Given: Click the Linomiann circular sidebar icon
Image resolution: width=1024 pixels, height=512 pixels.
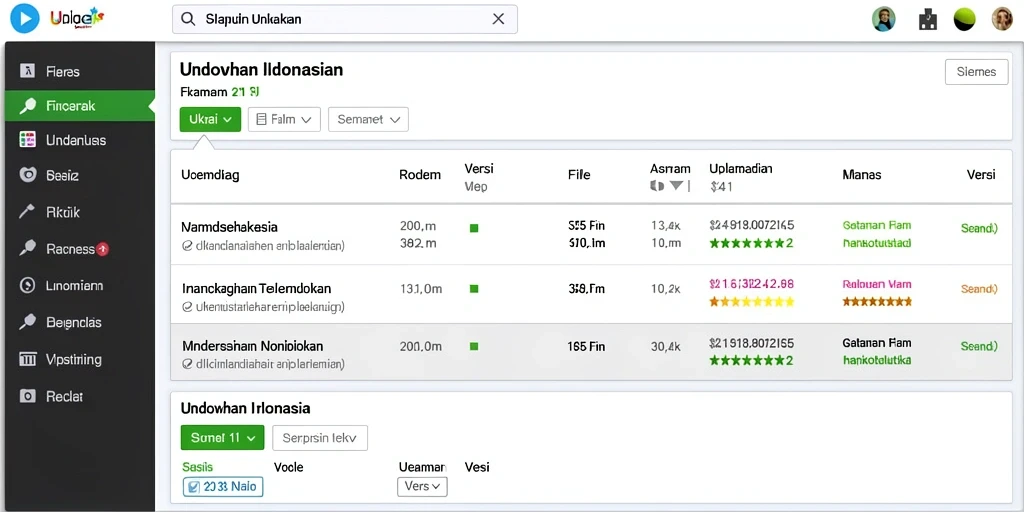Looking at the screenshot, I should click(x=27, y=285).
